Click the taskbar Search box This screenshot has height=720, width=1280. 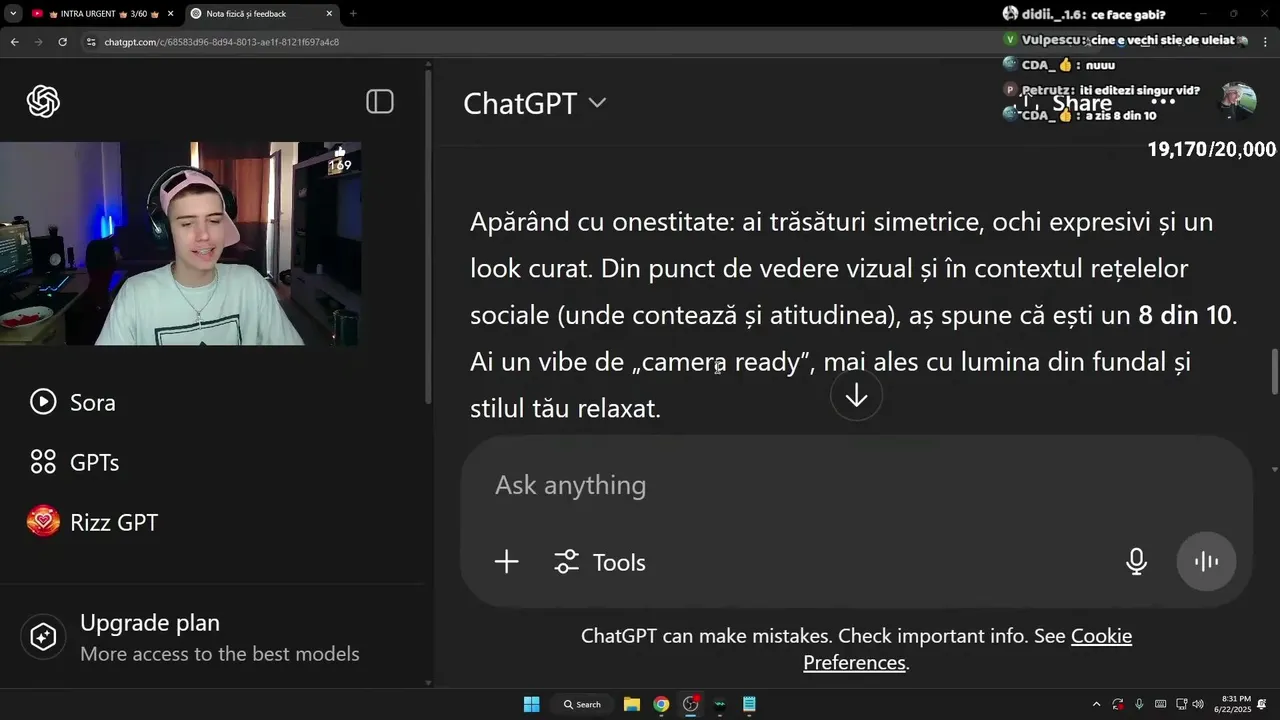(x=582, y=704)
